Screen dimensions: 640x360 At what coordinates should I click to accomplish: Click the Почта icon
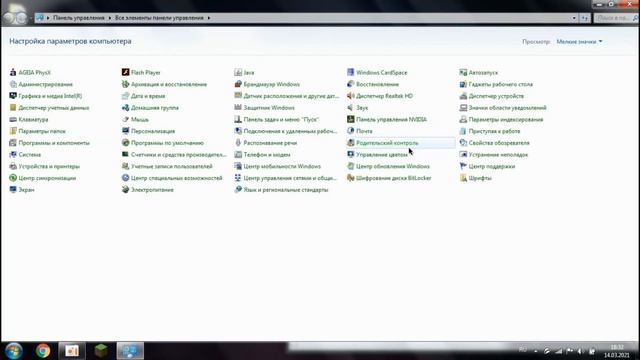click(x=350, y=131)
